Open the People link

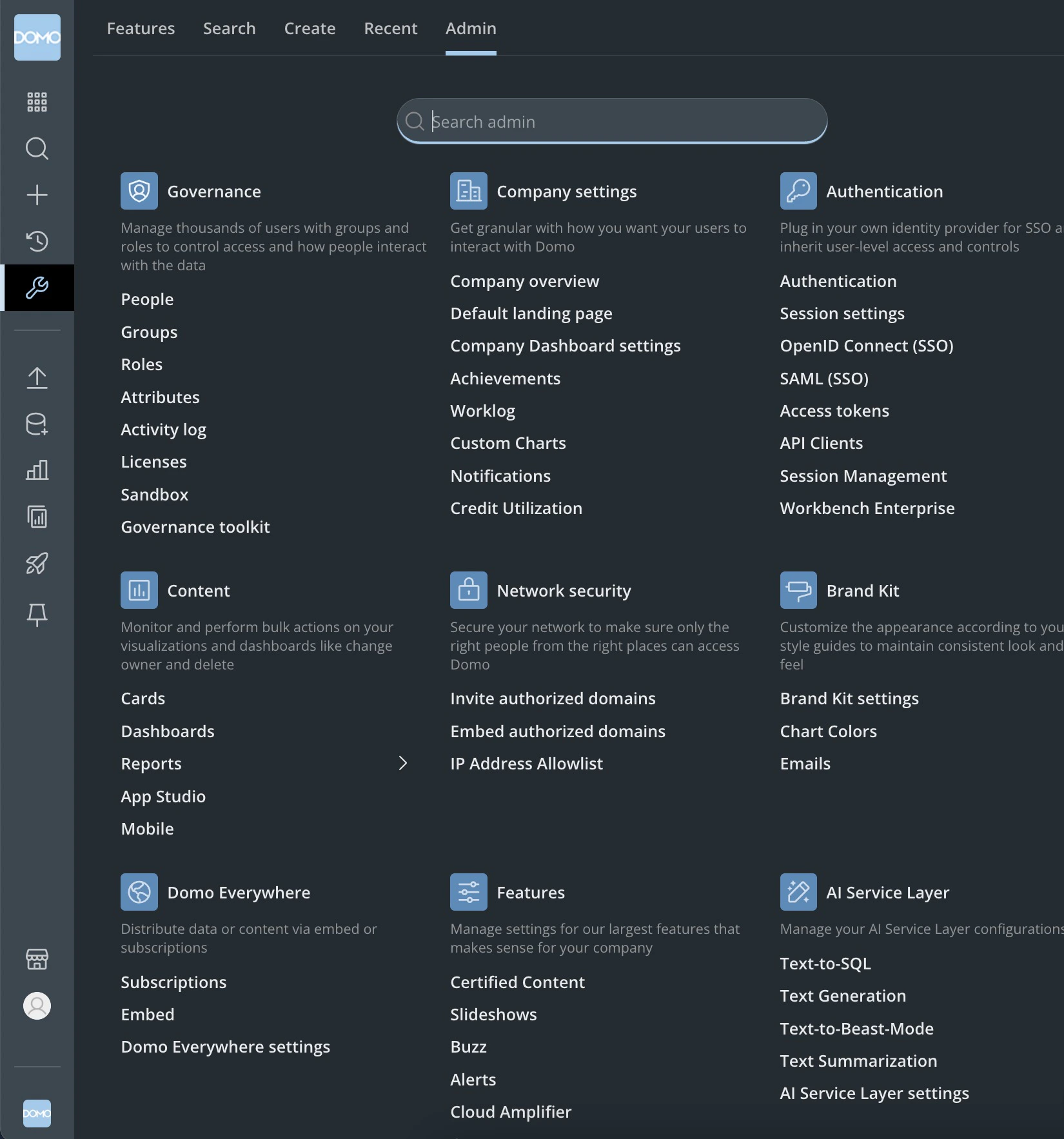(147, 299)
